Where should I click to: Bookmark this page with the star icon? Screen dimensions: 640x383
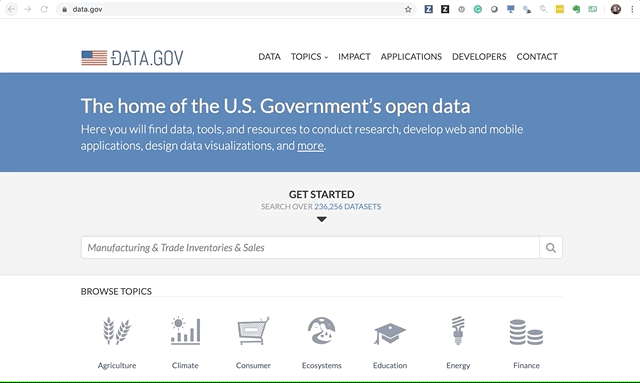click(408, 9)
